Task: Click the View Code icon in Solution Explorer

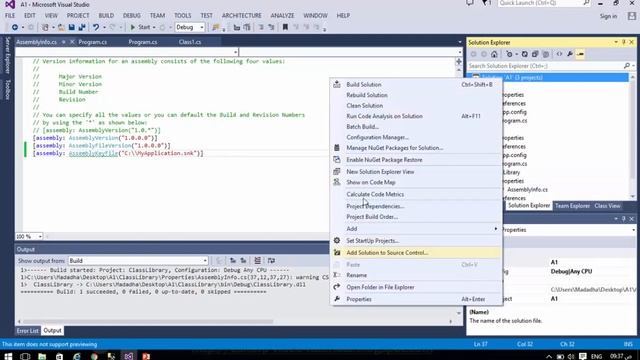Action: click(x=559, y=54)
